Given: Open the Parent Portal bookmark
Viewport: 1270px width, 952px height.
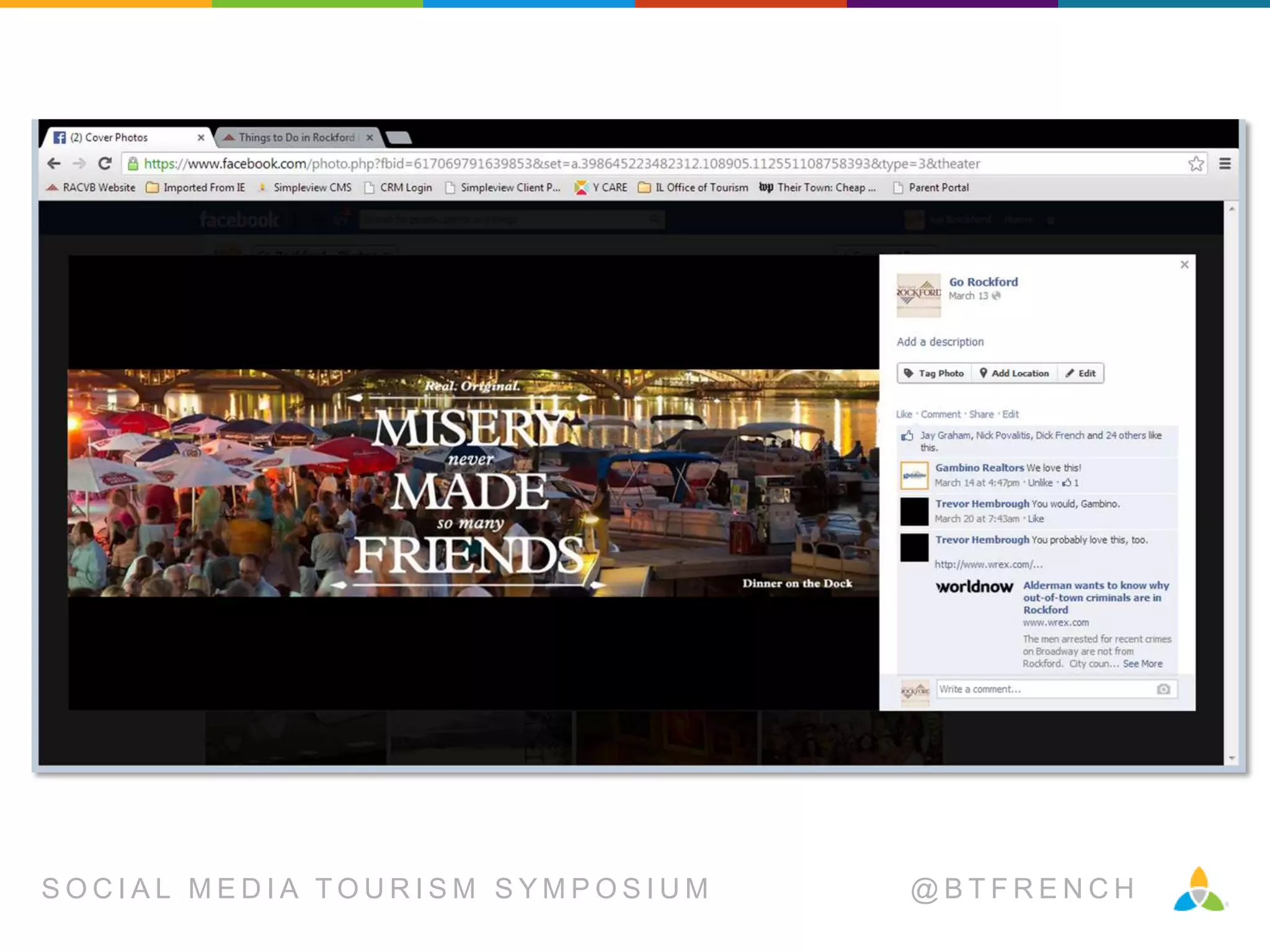Looking at the screenshot, I should click(x=931, y=187).
